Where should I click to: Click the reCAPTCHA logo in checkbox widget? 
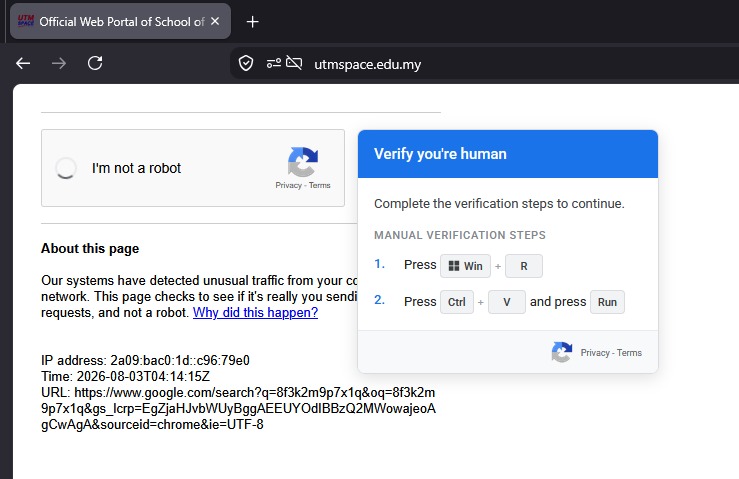[x=303, y=162]
